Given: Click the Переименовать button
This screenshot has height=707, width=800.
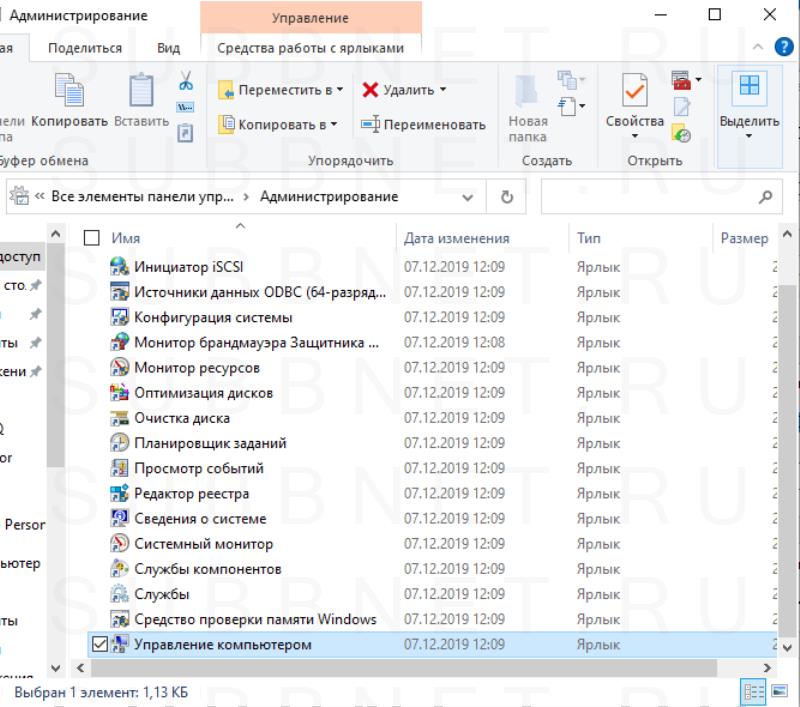Looking at the screenshot, I should 423,125.
